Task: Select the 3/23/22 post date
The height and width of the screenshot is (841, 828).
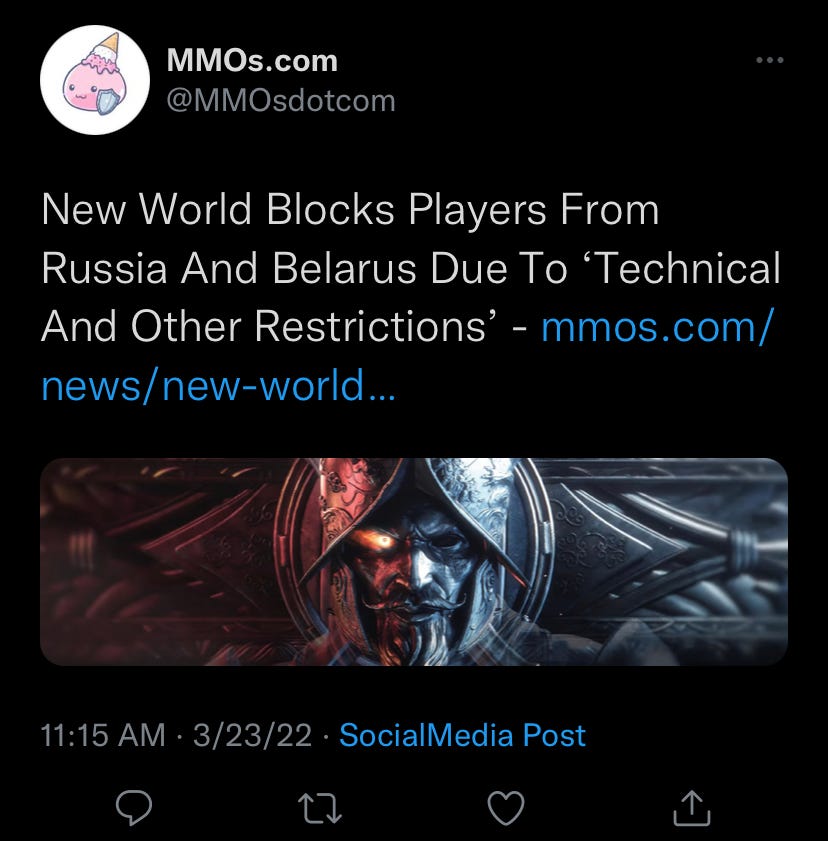Action: (x=252, y=735)
